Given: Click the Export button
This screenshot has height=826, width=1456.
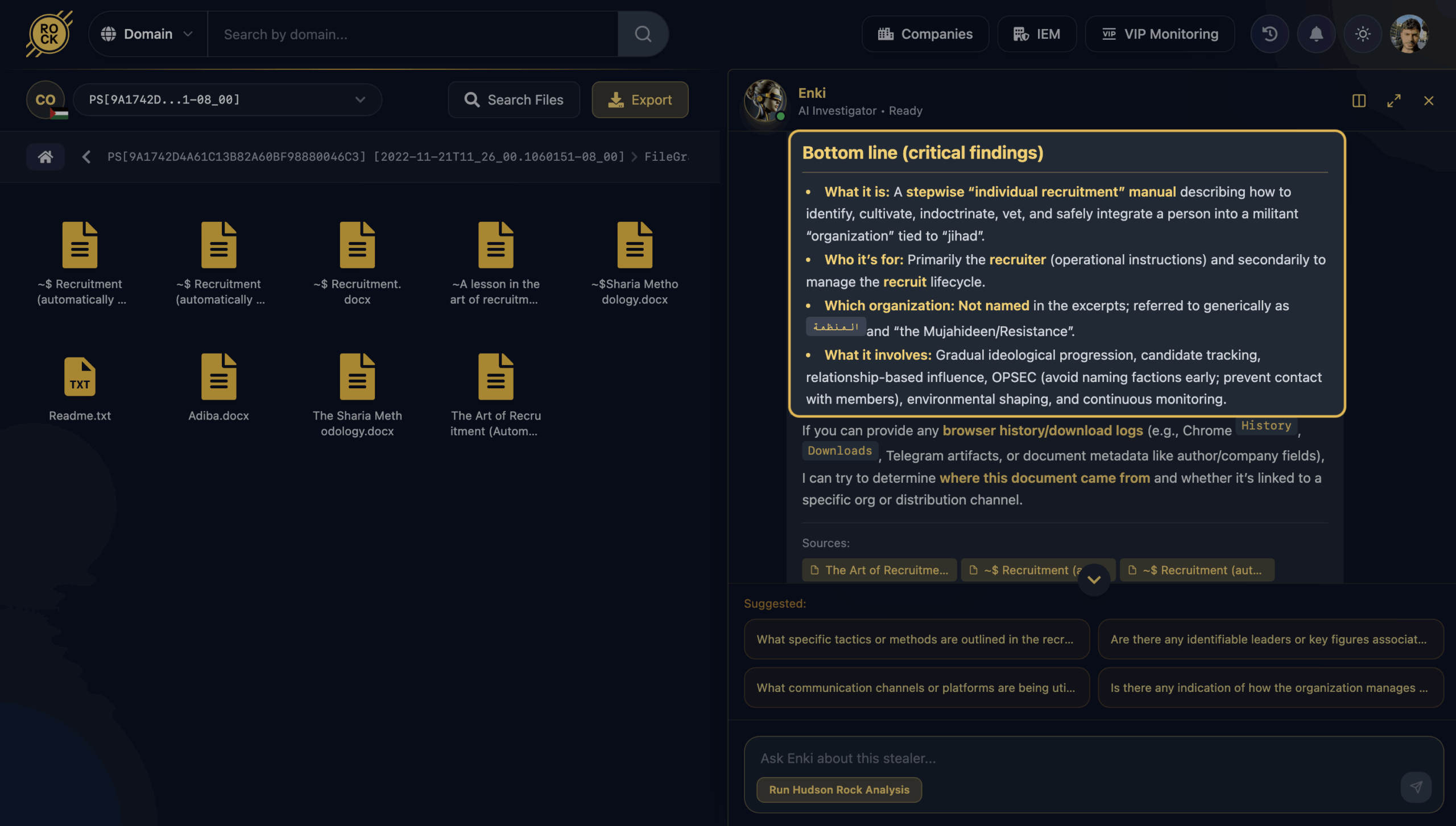Looking at the screenshot, I should [x=640, y=99].
